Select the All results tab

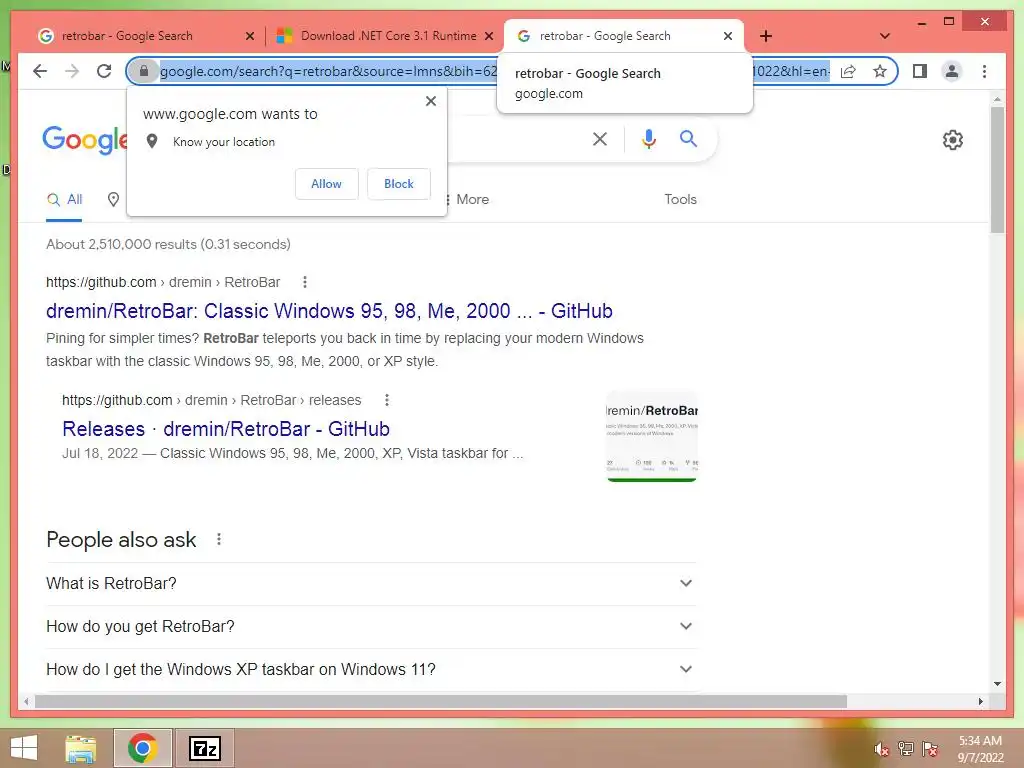pyautogui.click(x=64, y=200)
